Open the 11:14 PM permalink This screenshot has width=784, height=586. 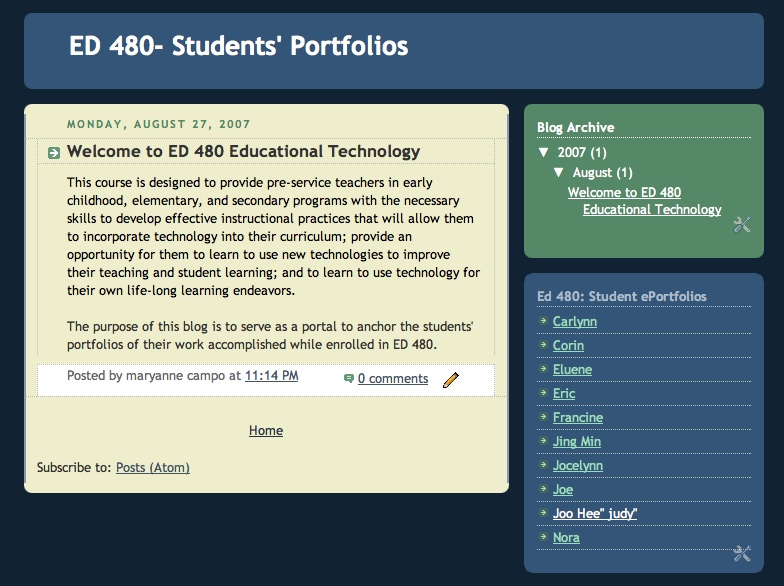pos(271,376)
